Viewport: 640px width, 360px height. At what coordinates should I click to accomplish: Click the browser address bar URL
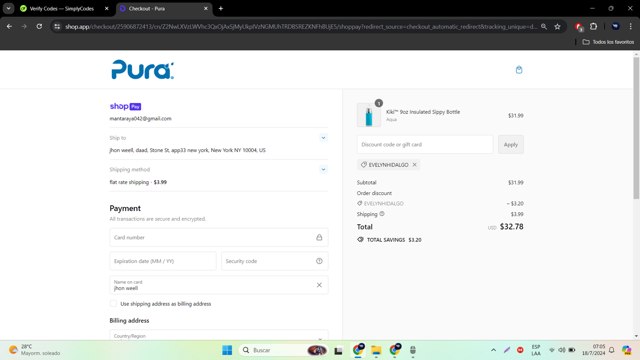(x=301, y=27)
